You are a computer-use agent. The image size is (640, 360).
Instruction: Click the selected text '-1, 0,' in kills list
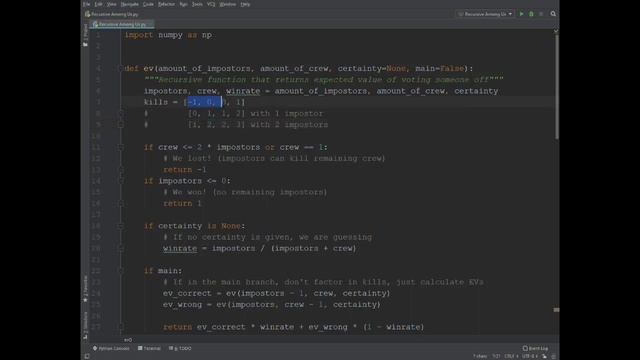click(x=204, y=102)
